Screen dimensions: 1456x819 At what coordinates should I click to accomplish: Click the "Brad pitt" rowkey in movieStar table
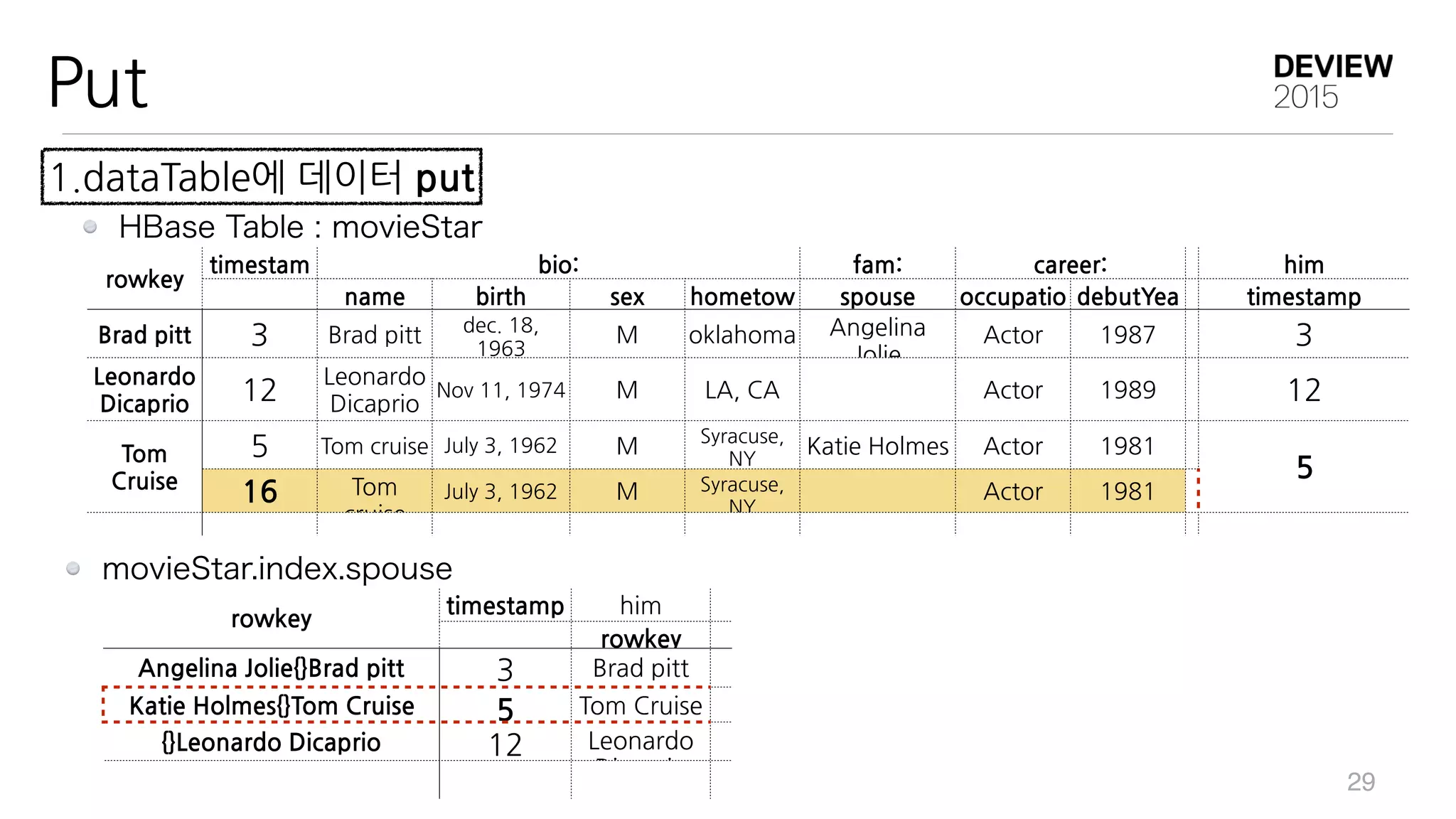point(144,334)
